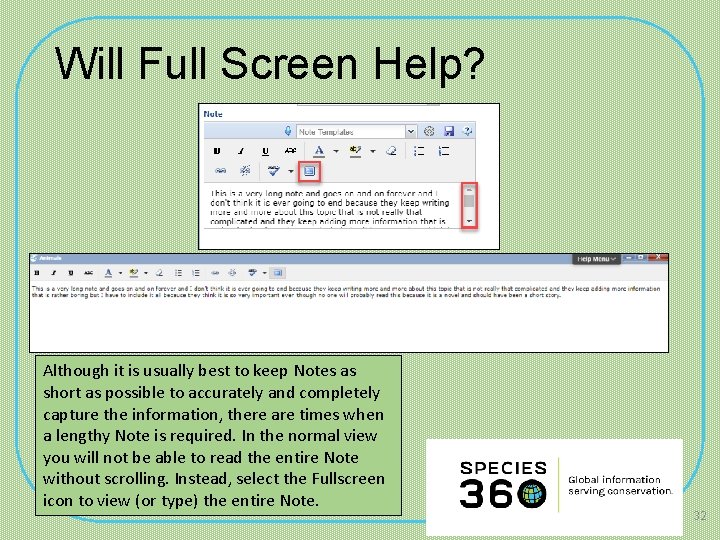Apply highlight color in small Note editor
The width and height of the screenshot is (720, 540).
355,151
